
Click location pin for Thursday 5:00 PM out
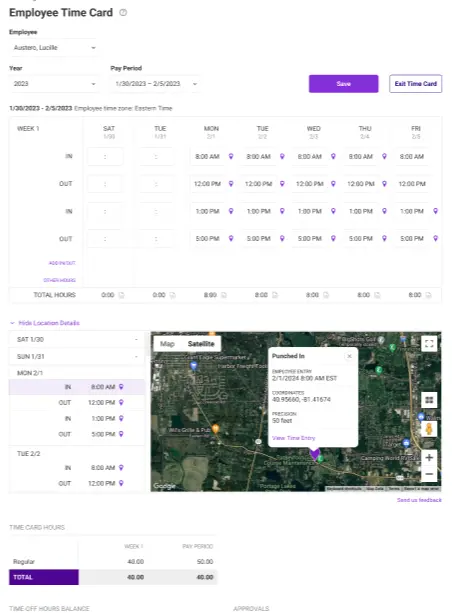point(384,238)
